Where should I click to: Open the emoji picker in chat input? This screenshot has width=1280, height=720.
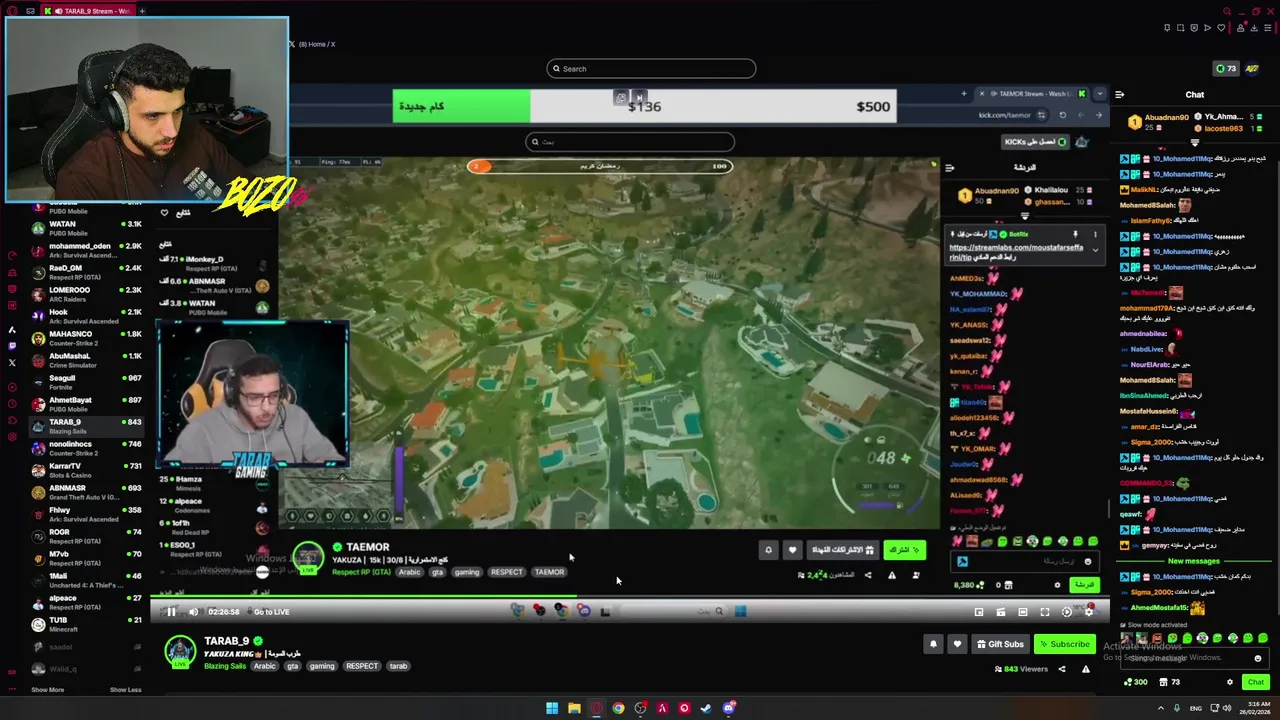pyautogui.click(x=1258, y=658)
